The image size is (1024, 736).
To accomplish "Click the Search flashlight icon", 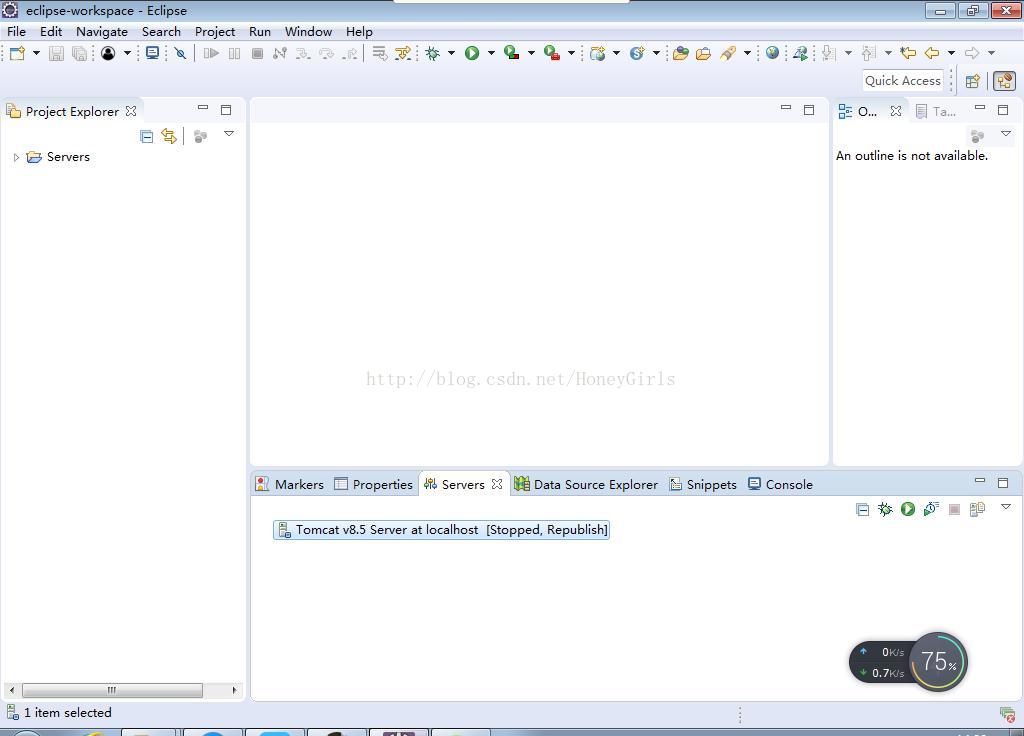I will 728,53.
